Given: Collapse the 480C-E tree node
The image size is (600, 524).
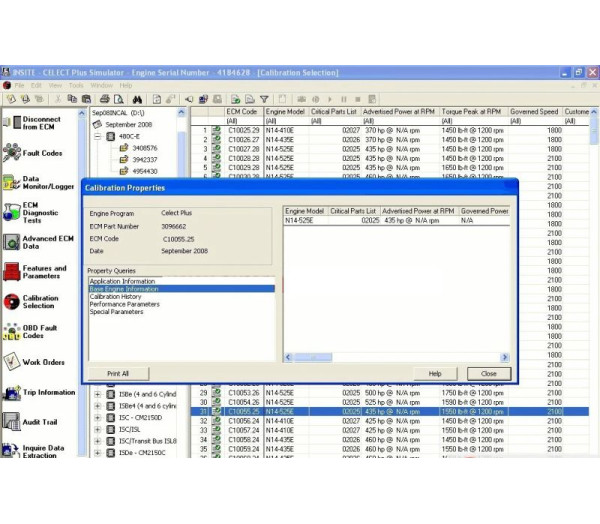Looking at the screenshot, I should coord(98,136).
